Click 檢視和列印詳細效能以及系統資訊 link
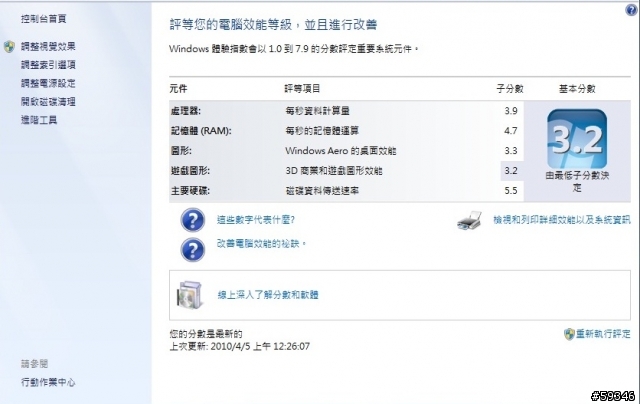The height and width of the screenshot is (404, 640). [562, 220]
